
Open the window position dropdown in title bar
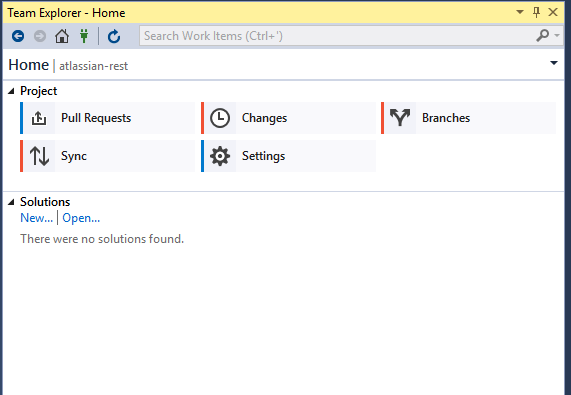[x=520, y=12]
